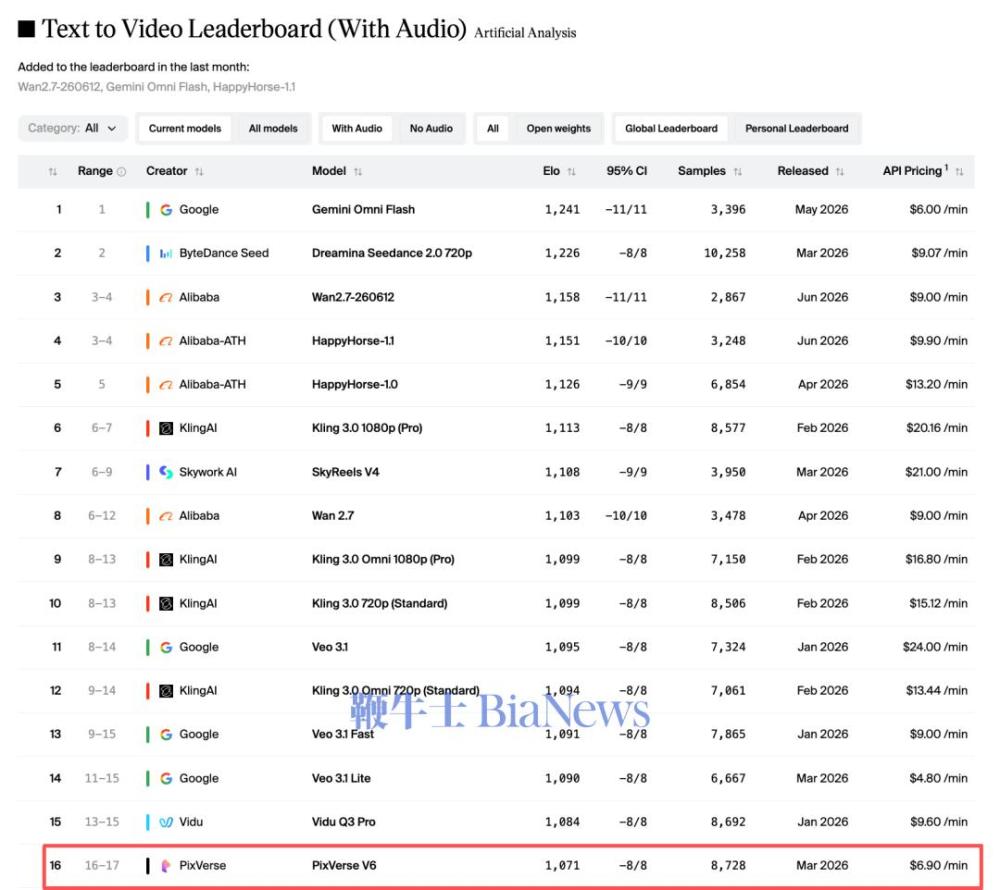Show the Range info tooltip icon
Image resolution: width=1000 pixels, height=890 pixels.
[x=122, y=171]
